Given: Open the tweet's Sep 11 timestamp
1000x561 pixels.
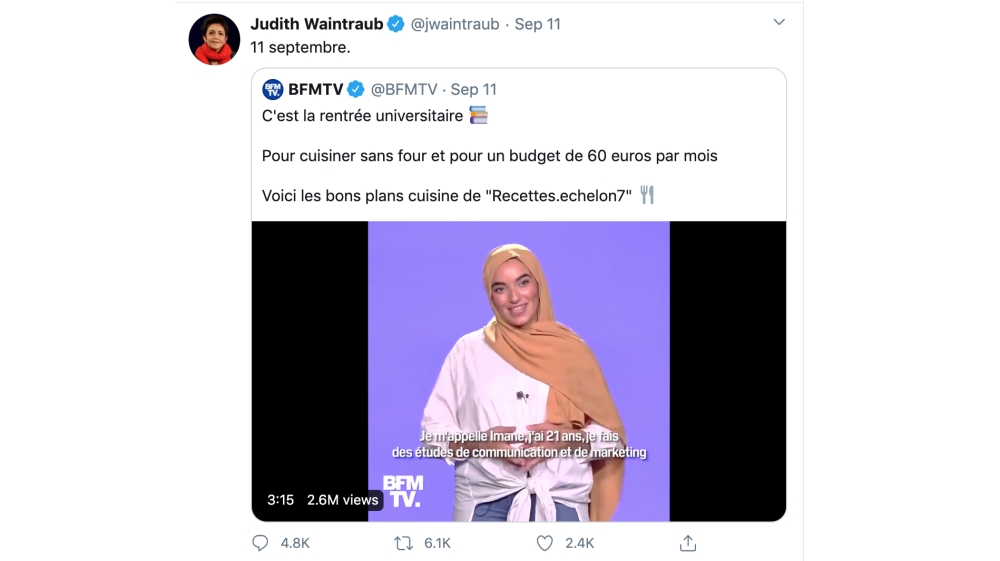Looking at the screenshot, I should [538, 24].
